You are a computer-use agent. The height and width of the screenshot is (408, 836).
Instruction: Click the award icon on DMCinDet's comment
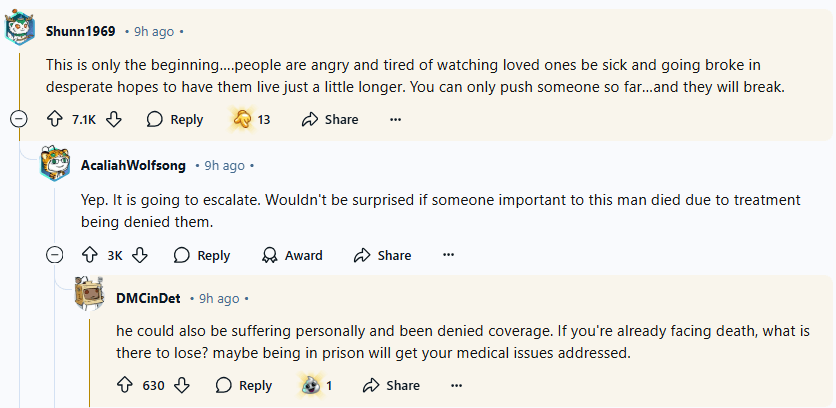tap(310, 385)
